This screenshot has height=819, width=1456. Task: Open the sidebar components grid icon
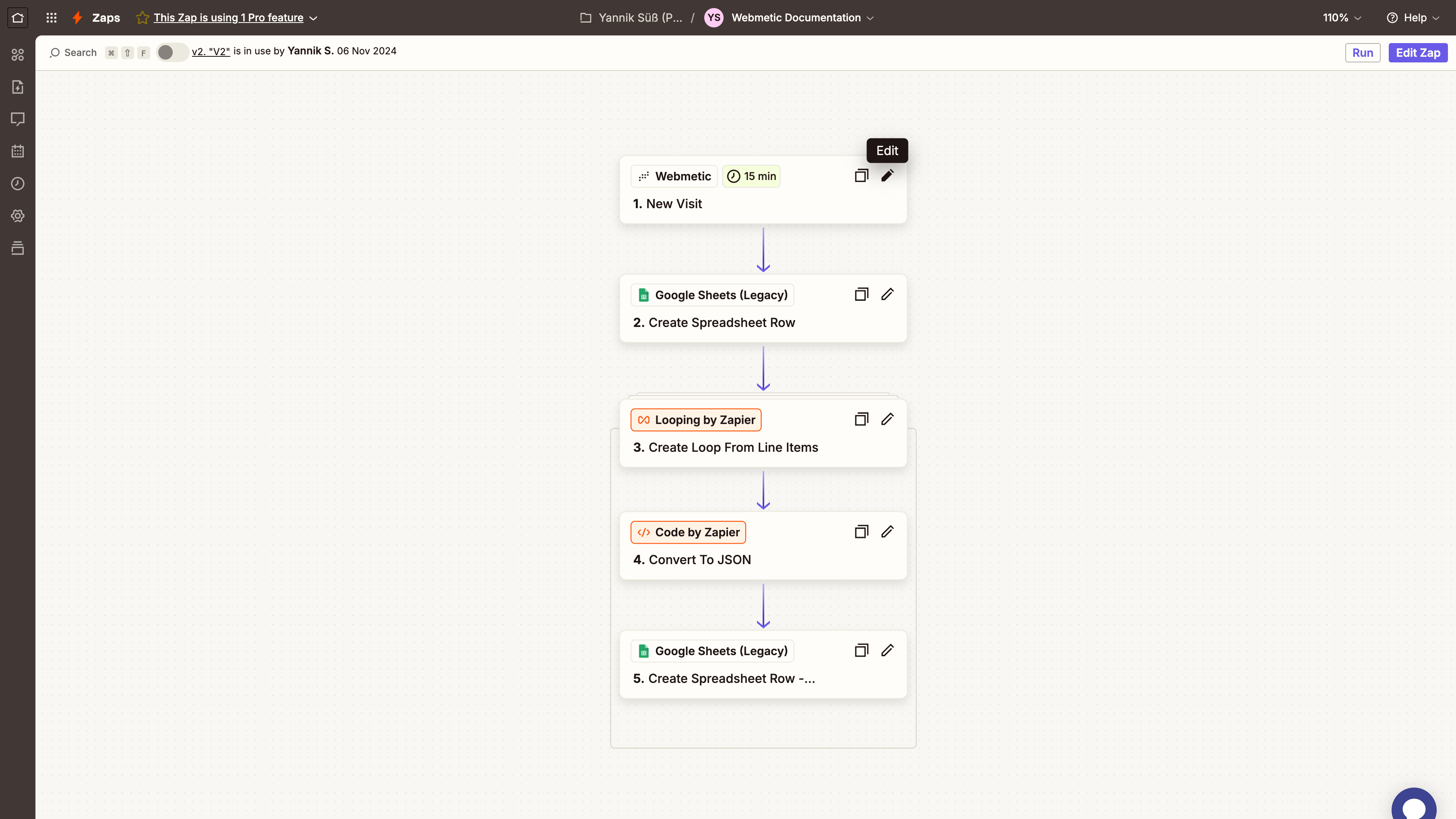18,54
